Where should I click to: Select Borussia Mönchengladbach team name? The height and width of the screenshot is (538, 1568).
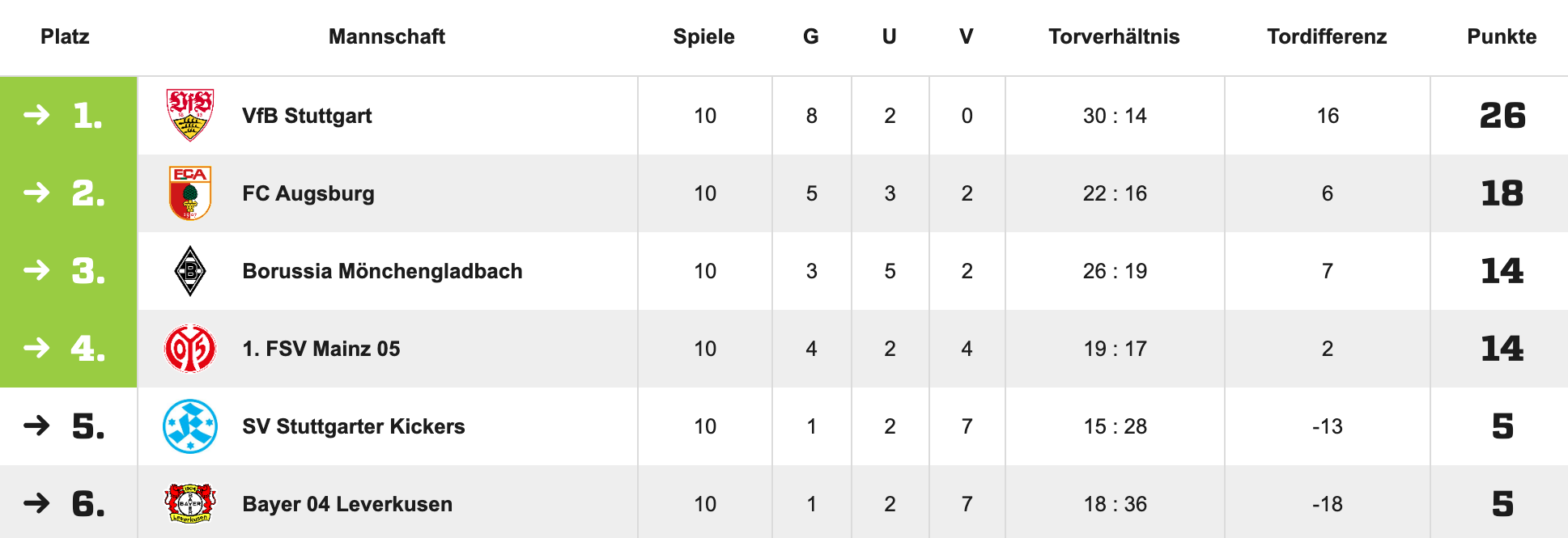coord(382,271)
